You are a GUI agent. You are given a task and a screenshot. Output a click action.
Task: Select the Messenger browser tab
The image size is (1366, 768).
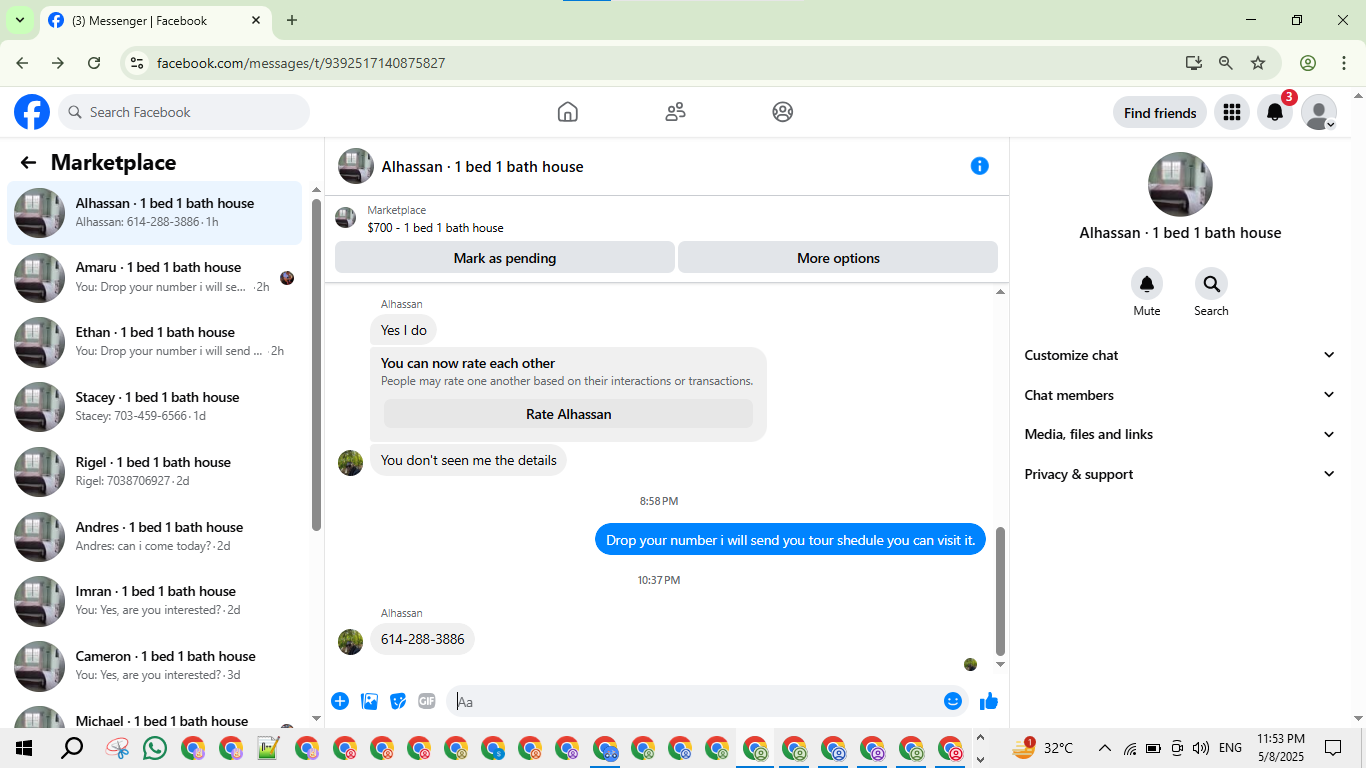[155, 20]
